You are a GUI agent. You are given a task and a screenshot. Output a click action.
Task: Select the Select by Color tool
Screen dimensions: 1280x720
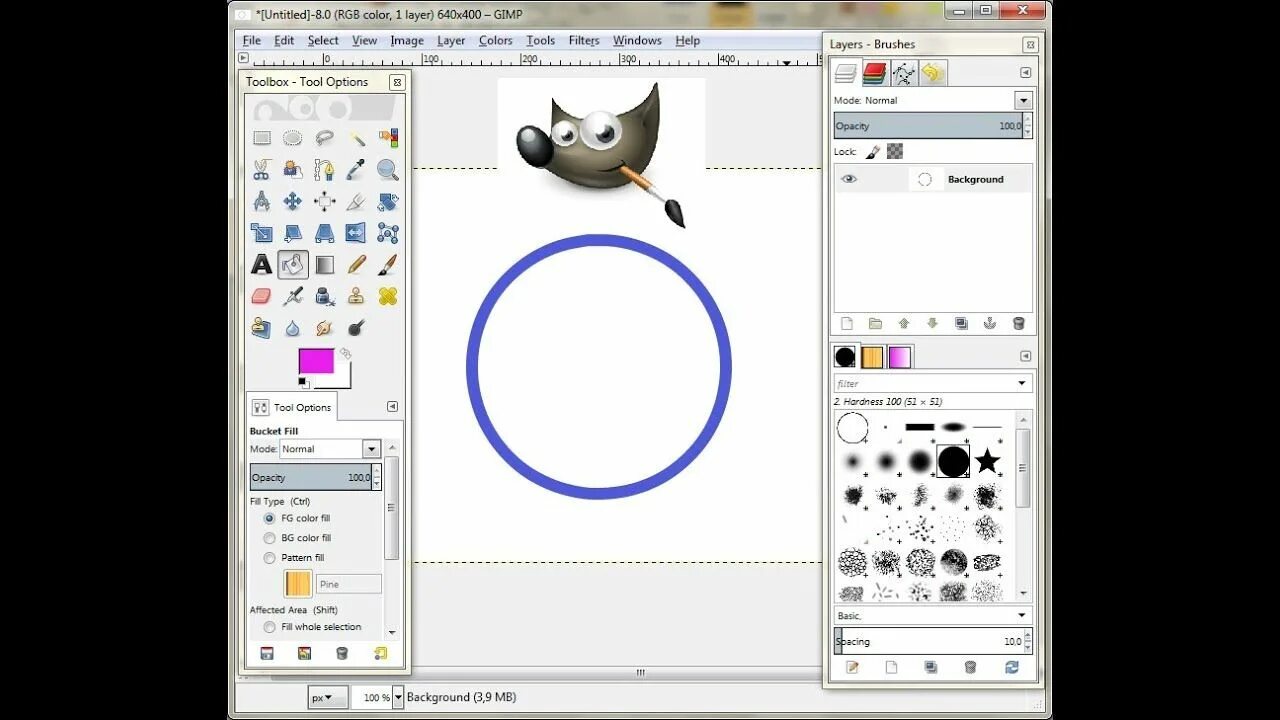click(x=388, y=138)
